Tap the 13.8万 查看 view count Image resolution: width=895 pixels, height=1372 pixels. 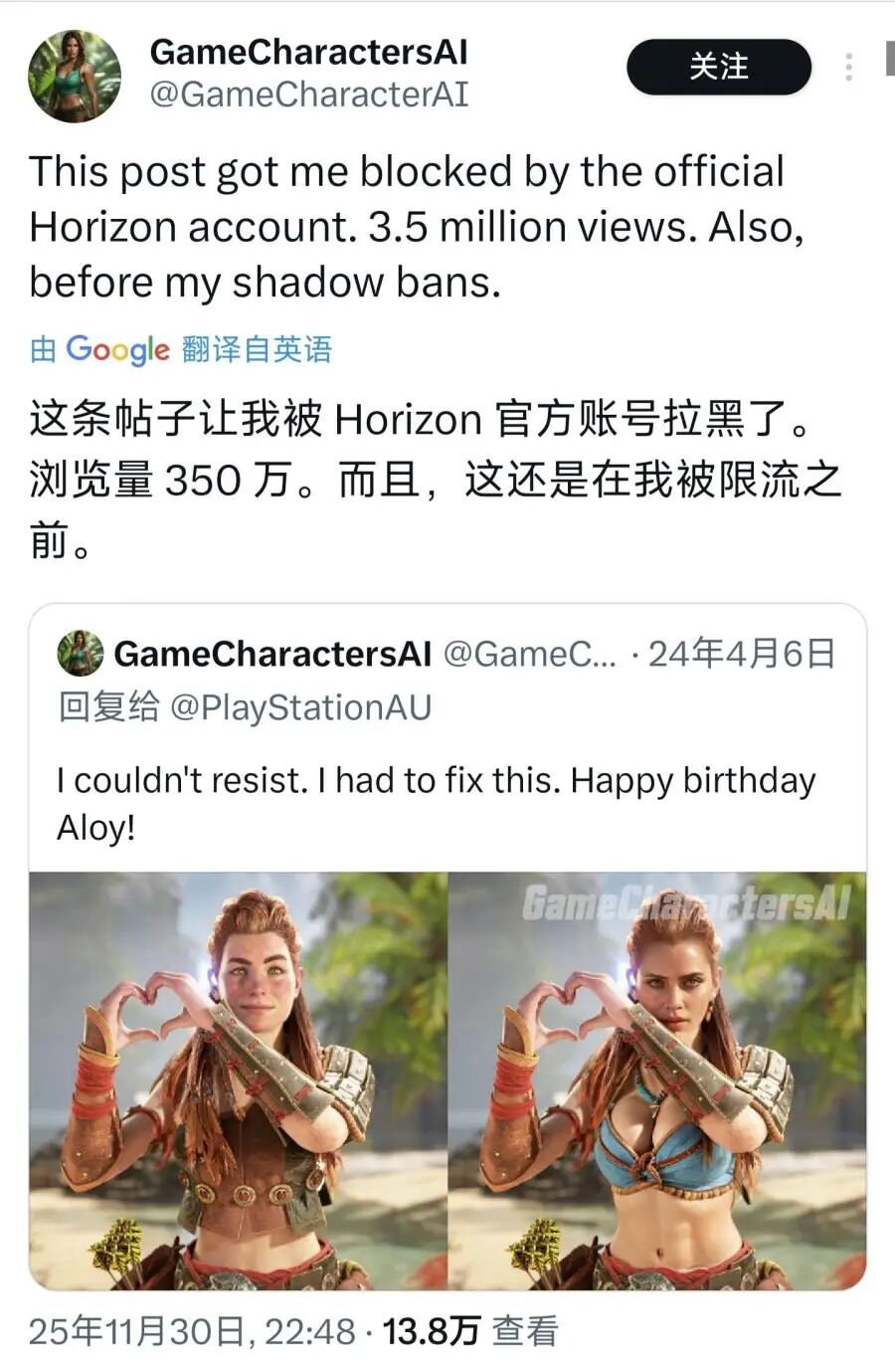pyautogui.click(x=470, y=1331)
